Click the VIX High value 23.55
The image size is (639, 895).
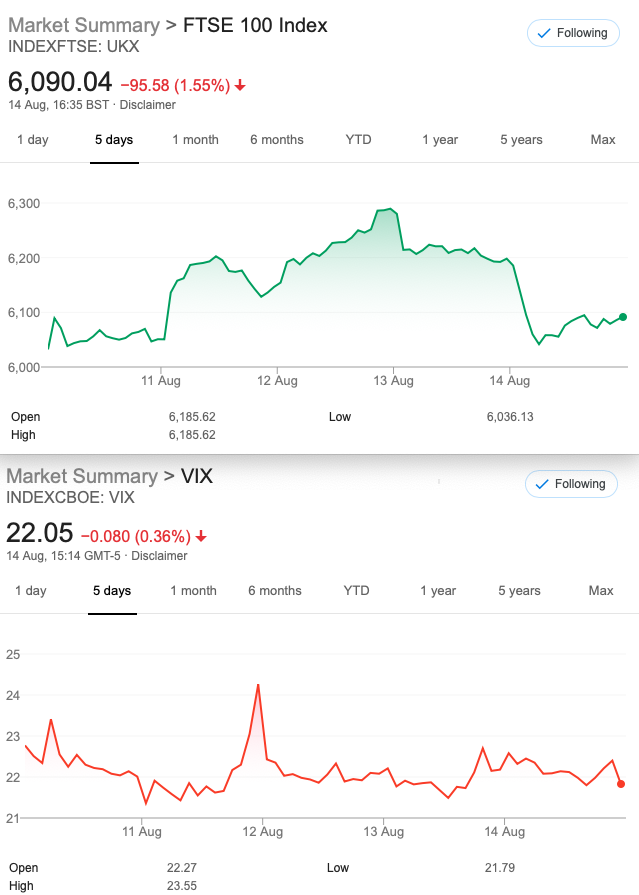tap(182, 886)
